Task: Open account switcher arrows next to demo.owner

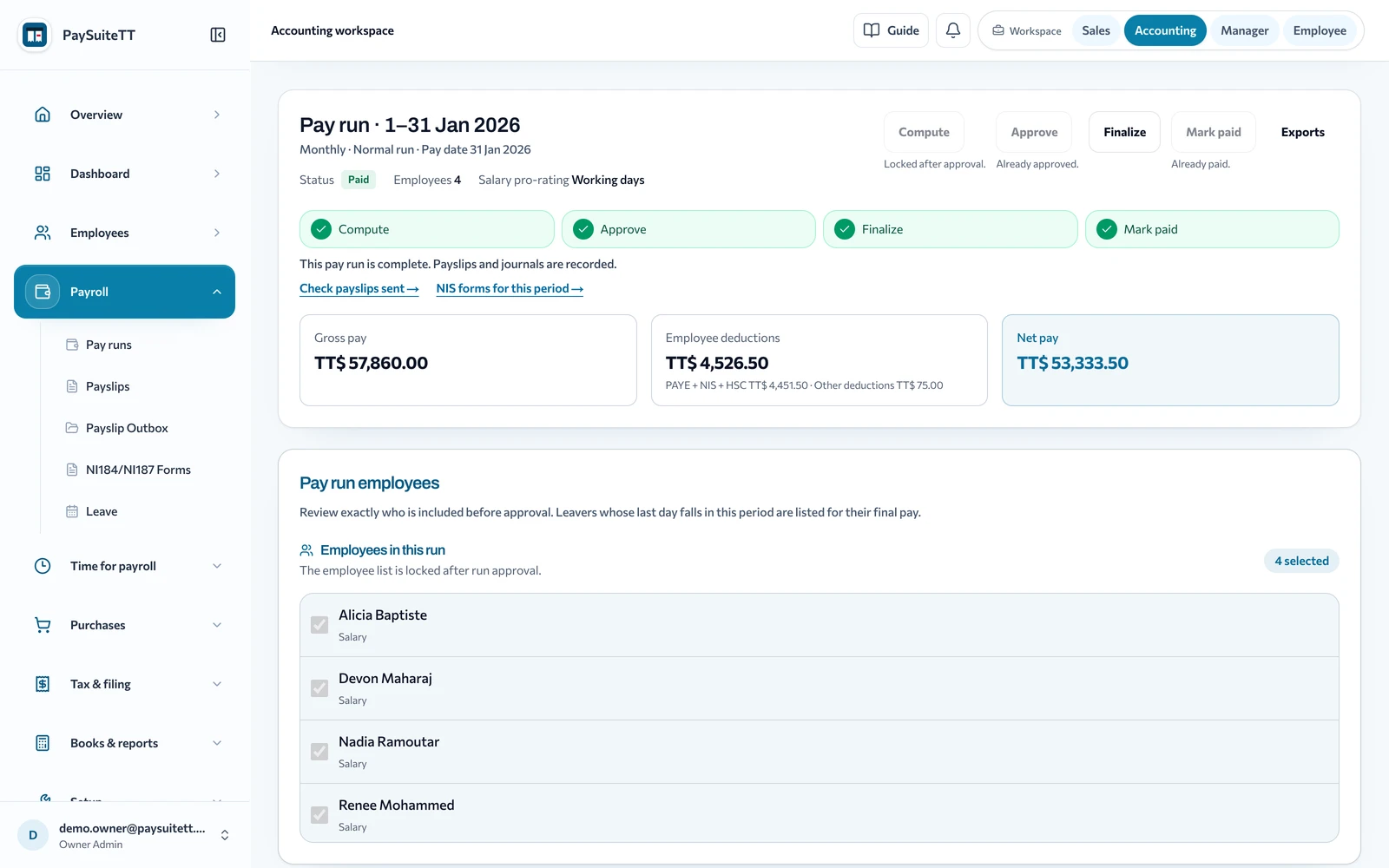Action: click(225, 835)
